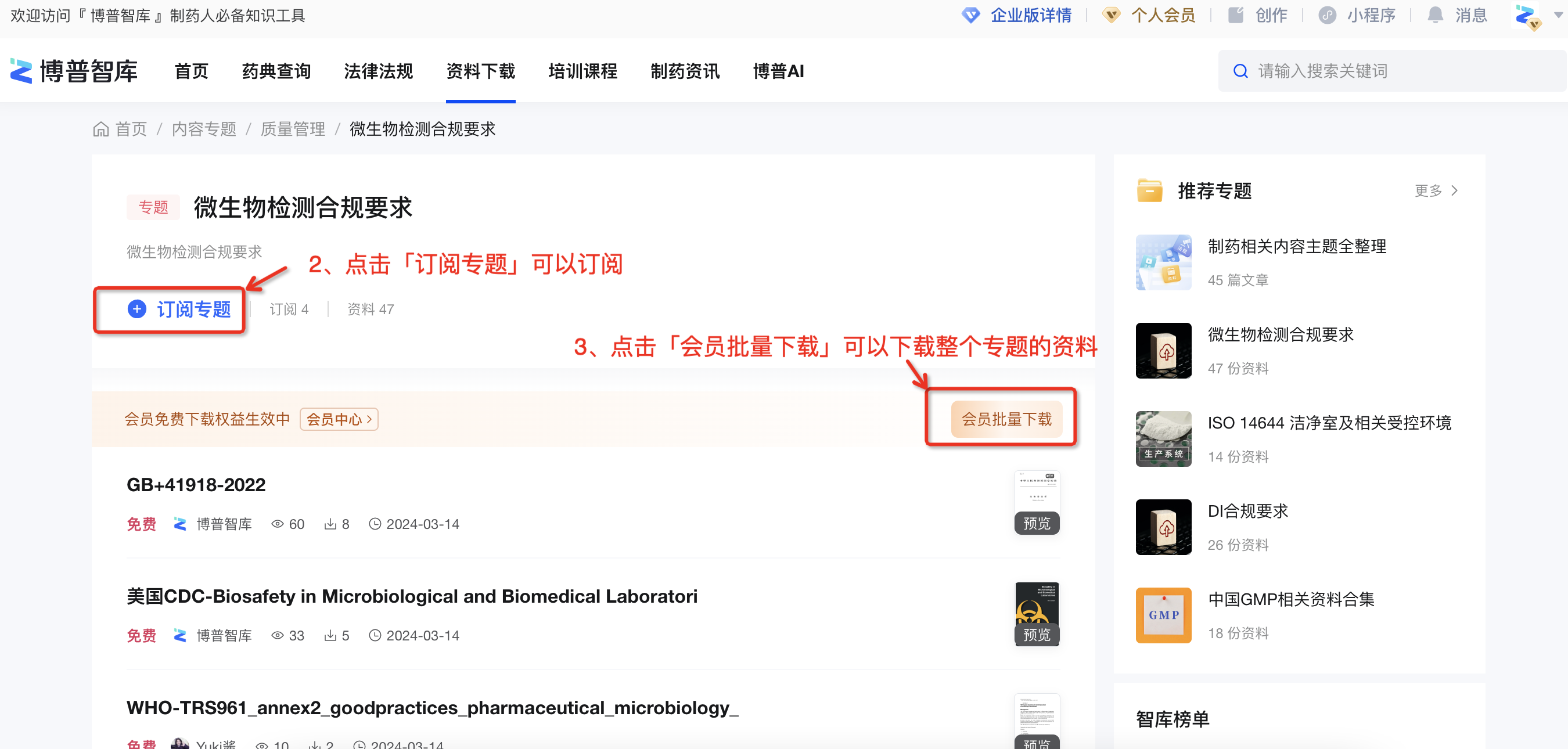Screen dimensions: 1568x749
Task: Go to 质量管理 in breadcrumb
Action: tap(293, 129)
